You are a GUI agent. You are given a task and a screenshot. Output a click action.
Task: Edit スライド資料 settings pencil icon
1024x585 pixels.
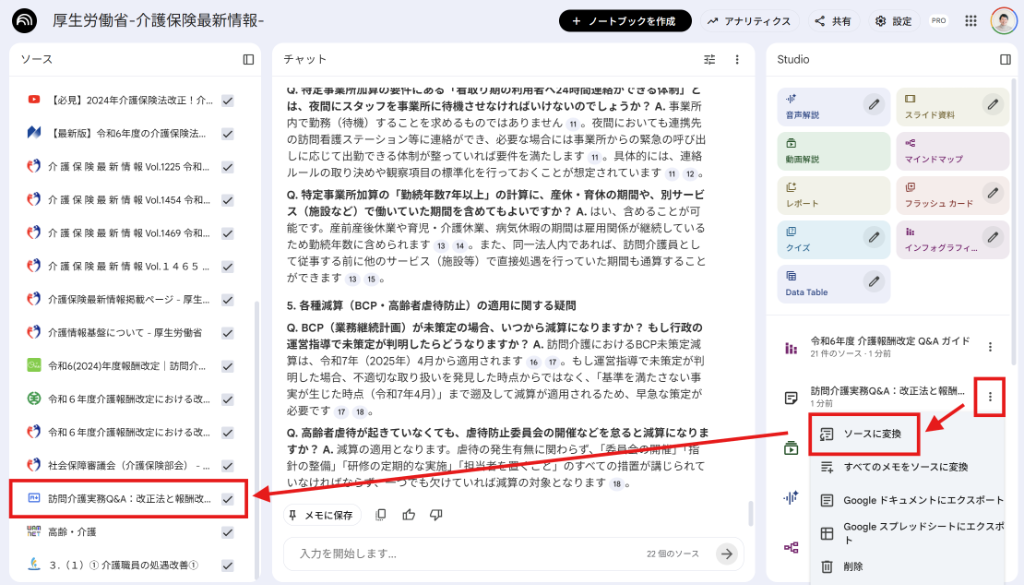point(993,104)
